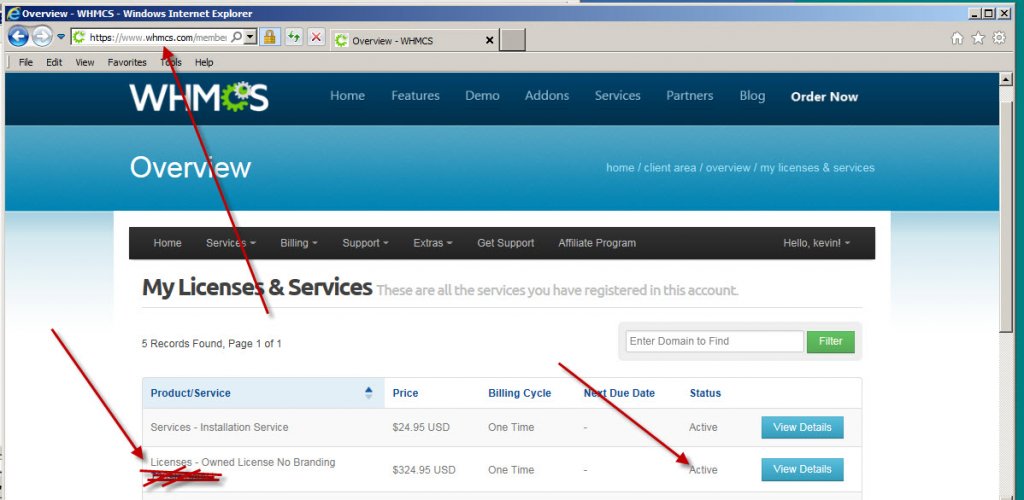Expand the Support dropdown menu
1024x500 pixels.
(366, 243)
